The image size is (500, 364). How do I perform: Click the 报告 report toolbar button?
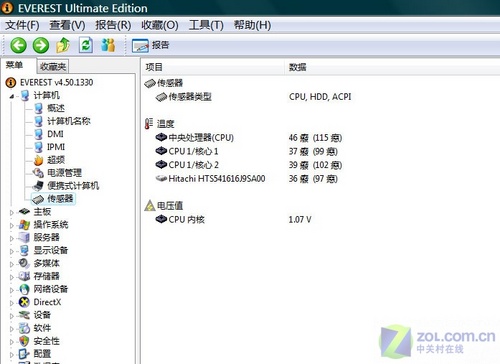(151, 45)
